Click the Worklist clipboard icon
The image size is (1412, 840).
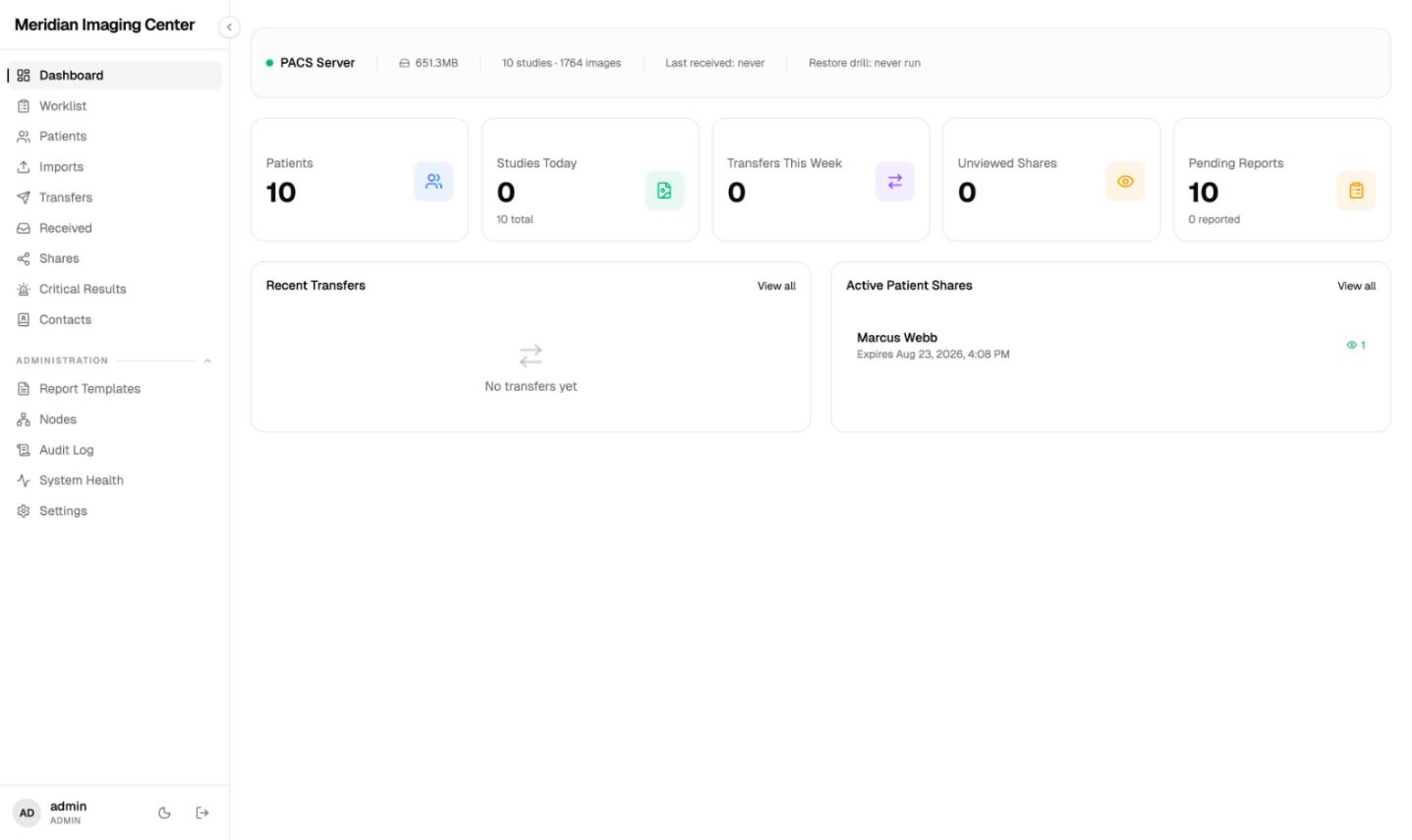(24, 106)
